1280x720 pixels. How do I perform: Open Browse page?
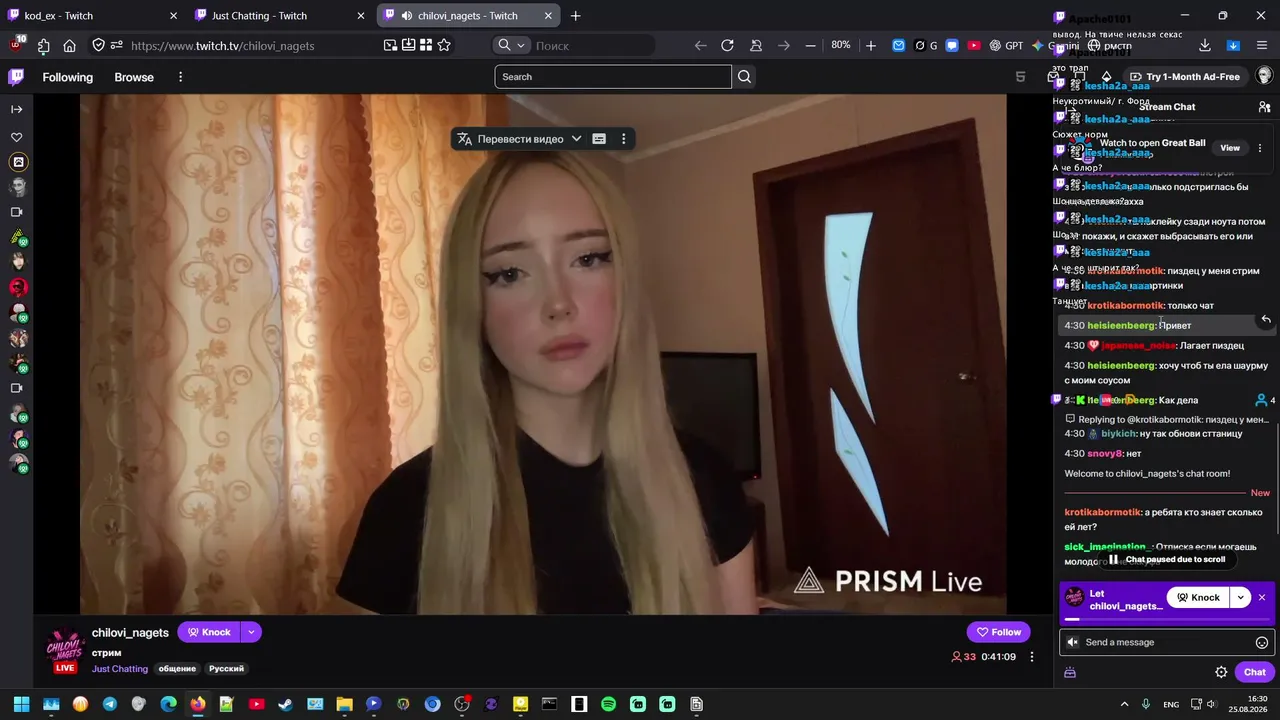pyautogui.click(x=134, y=77)
